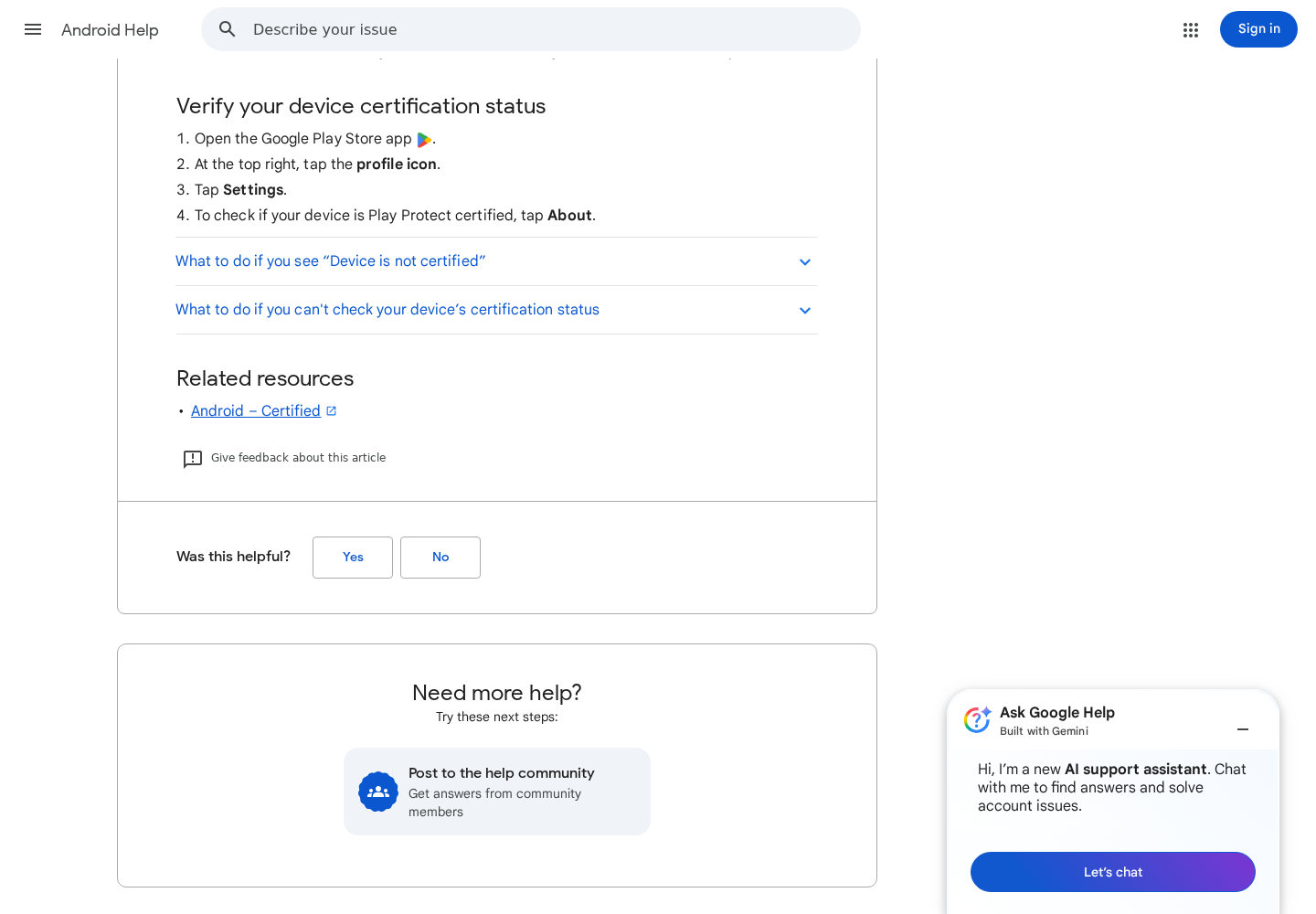Minimize the Ask Google Help panel
The width and height of the screenshot is (1316, 914).
pos(1243,729)
